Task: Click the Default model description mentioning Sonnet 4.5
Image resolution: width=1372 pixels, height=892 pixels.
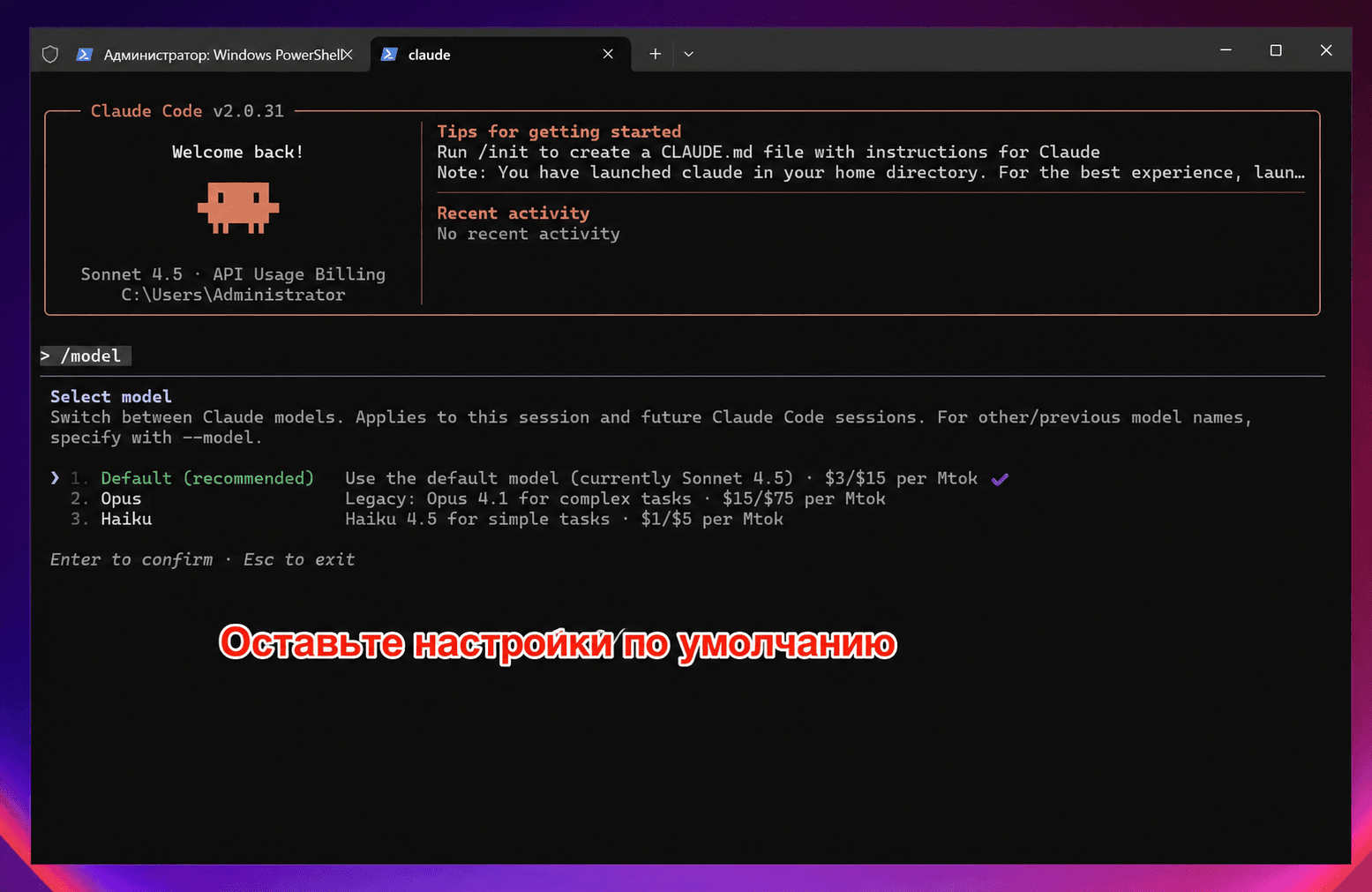Action: click(661, 478)
